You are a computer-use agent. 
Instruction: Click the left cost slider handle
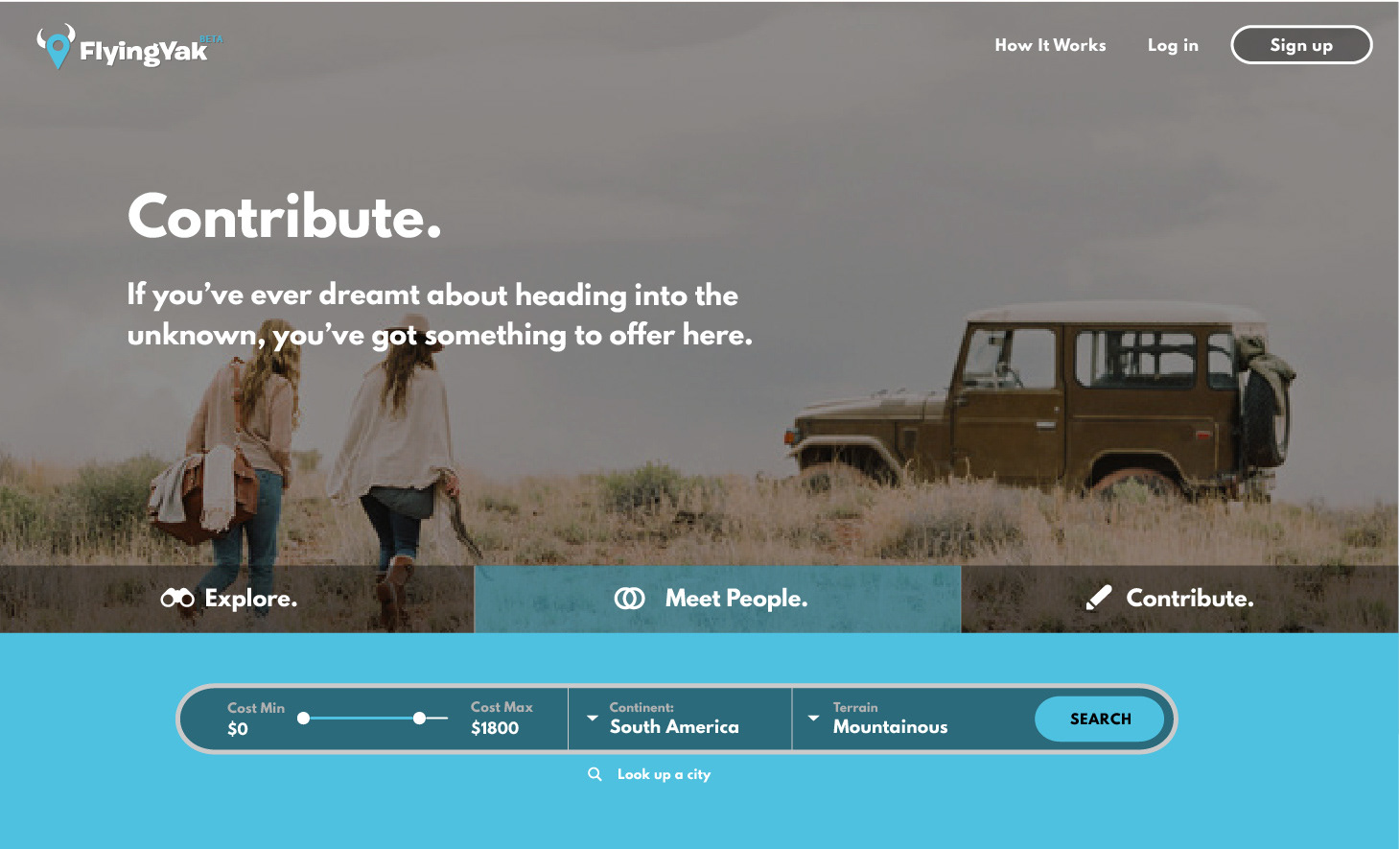303,718
